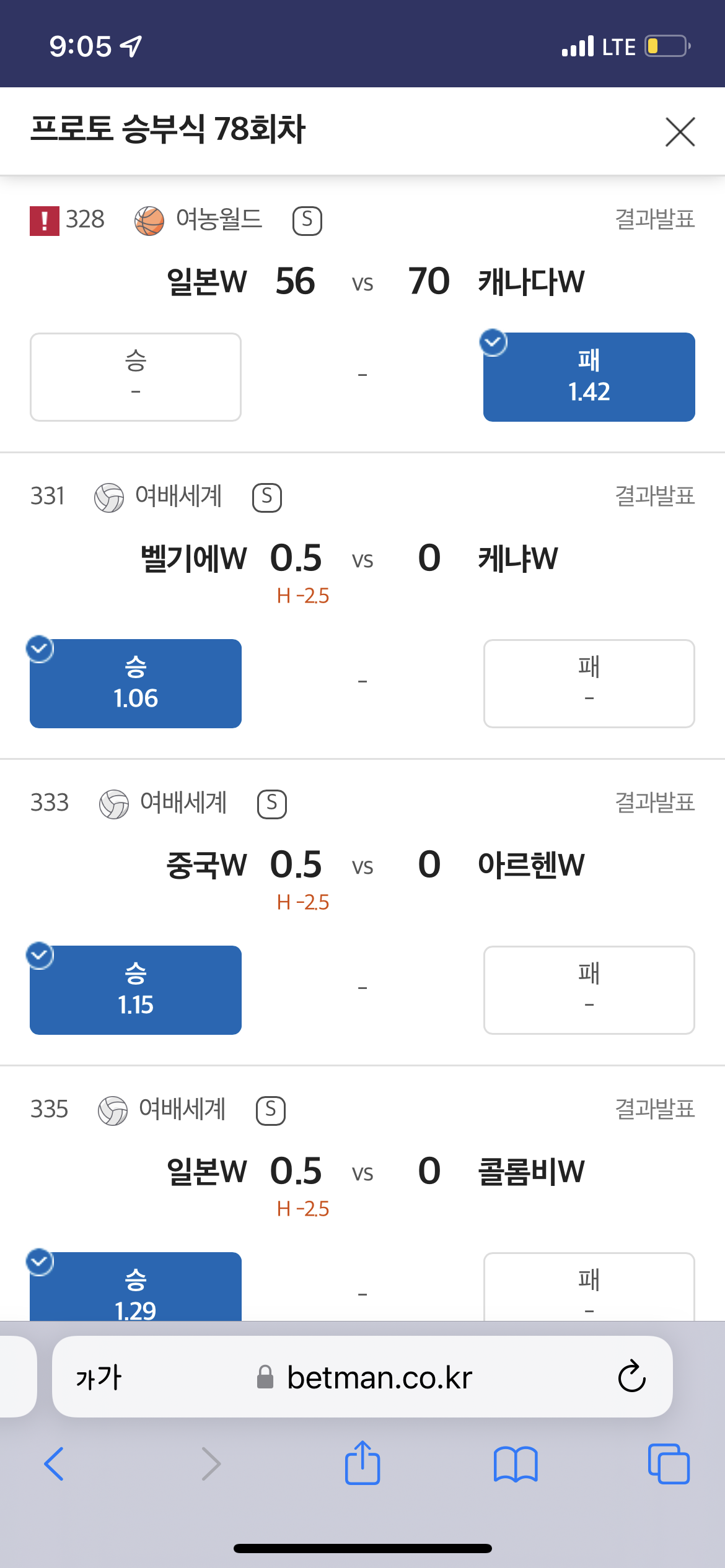Select the 패 option for 아르헨W
Image resolution: width=725 pixels, height=1568 pixels.
click(x=589, y=990)
